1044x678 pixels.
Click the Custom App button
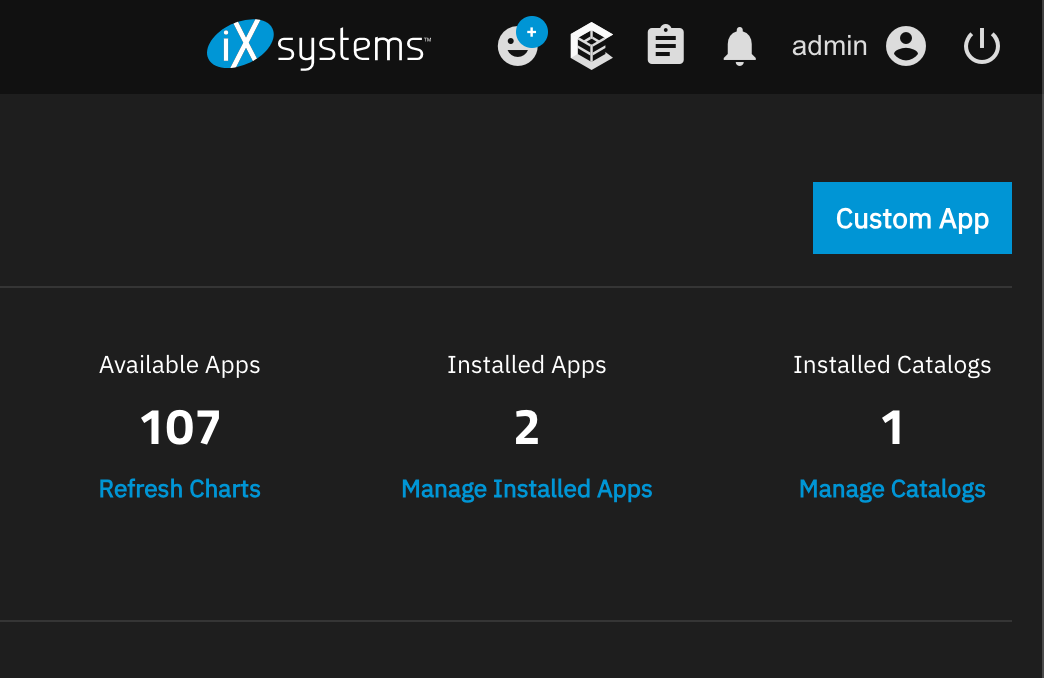pyautogui.click(x=911, y=218)
